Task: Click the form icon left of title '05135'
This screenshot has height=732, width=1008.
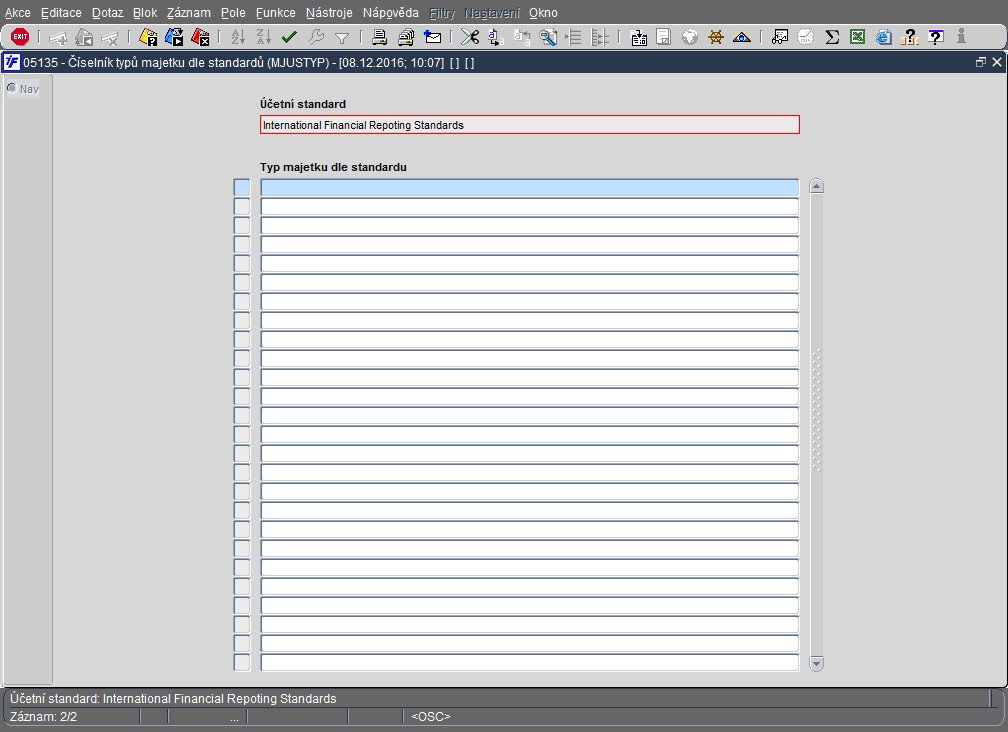Action: 12,62
